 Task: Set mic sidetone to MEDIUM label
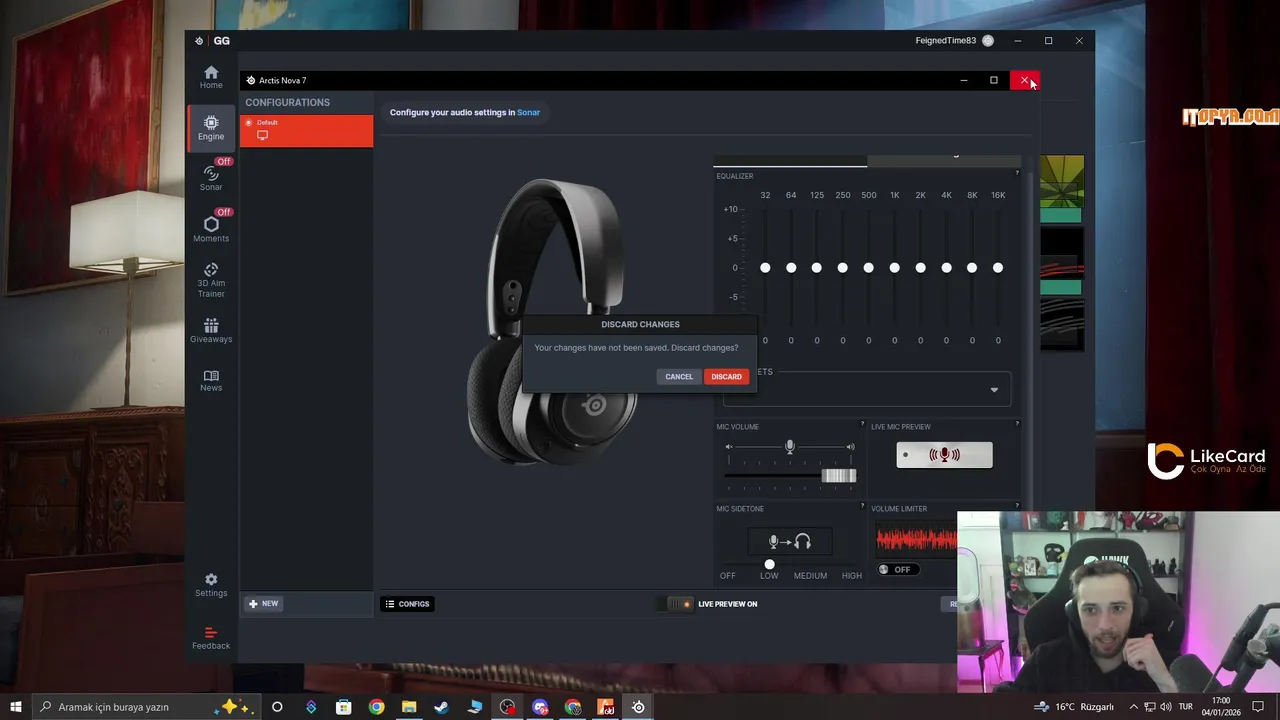[x=810, y=576]
